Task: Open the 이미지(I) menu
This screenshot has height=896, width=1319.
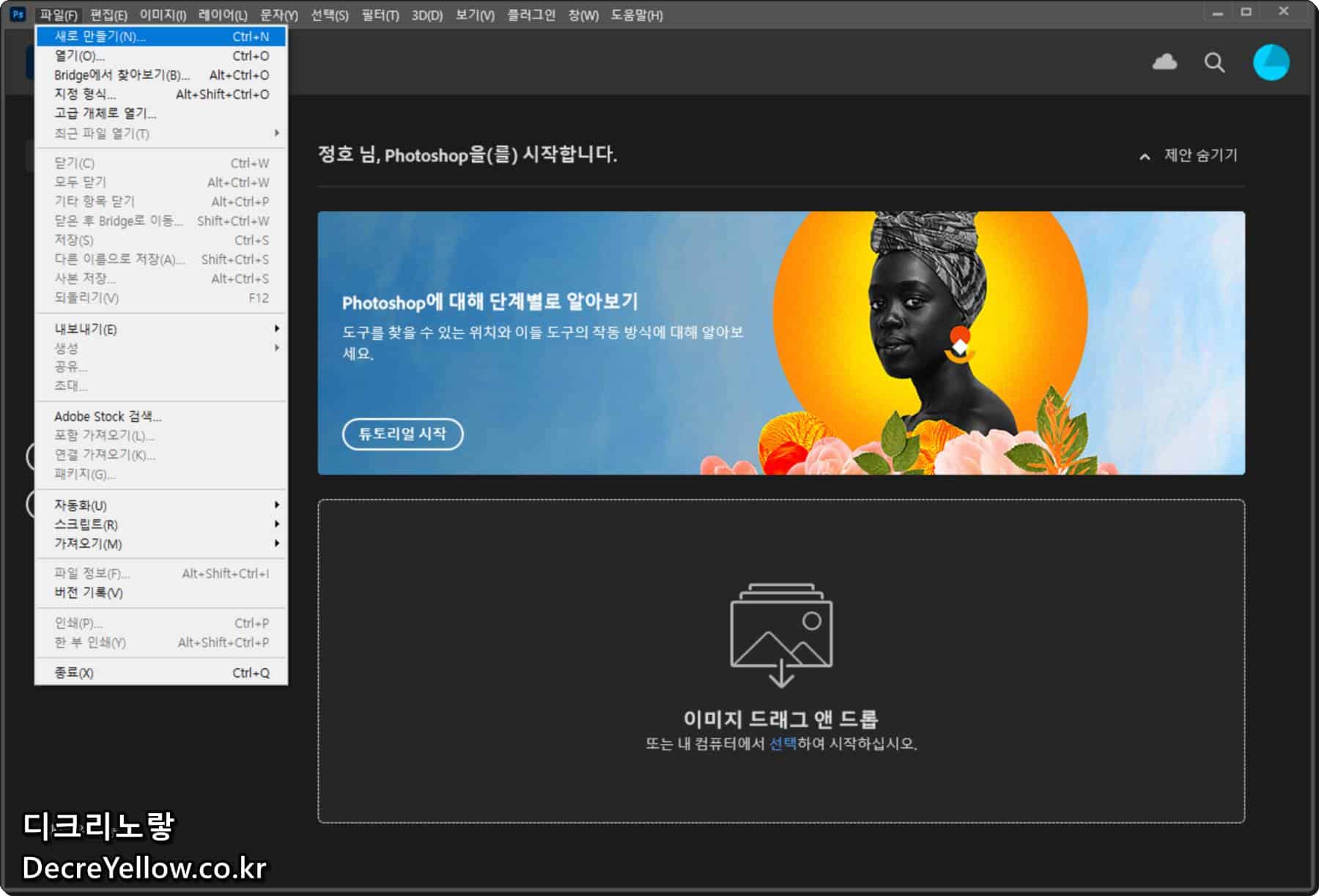Action: pos(163,15)
